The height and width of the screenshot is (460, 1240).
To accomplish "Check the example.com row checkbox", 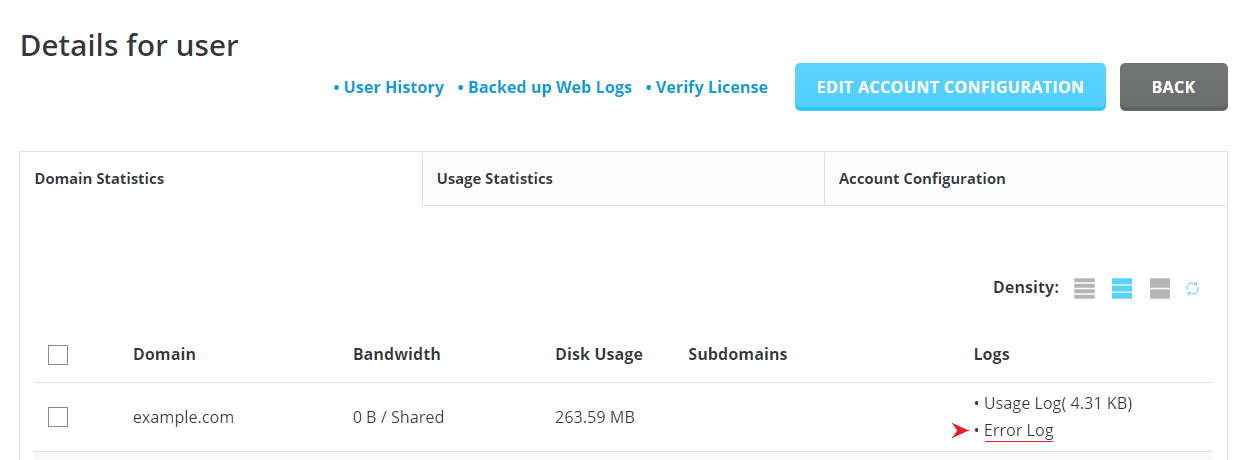I will (x=58, y=417).
